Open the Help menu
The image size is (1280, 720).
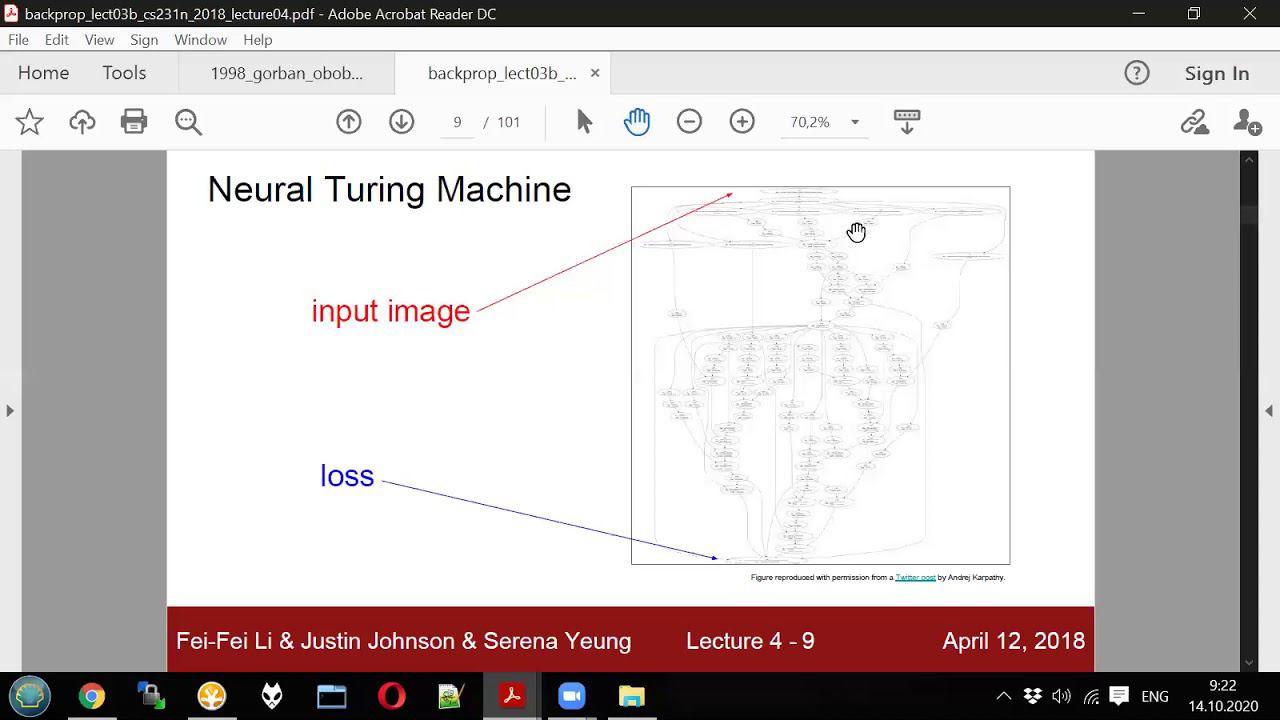pos(258,40)
